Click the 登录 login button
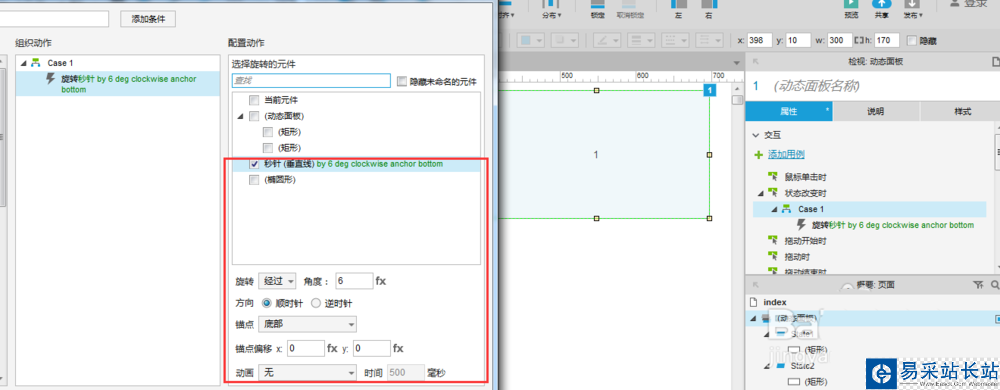The image size is (1000, 390). click(969, 4)
